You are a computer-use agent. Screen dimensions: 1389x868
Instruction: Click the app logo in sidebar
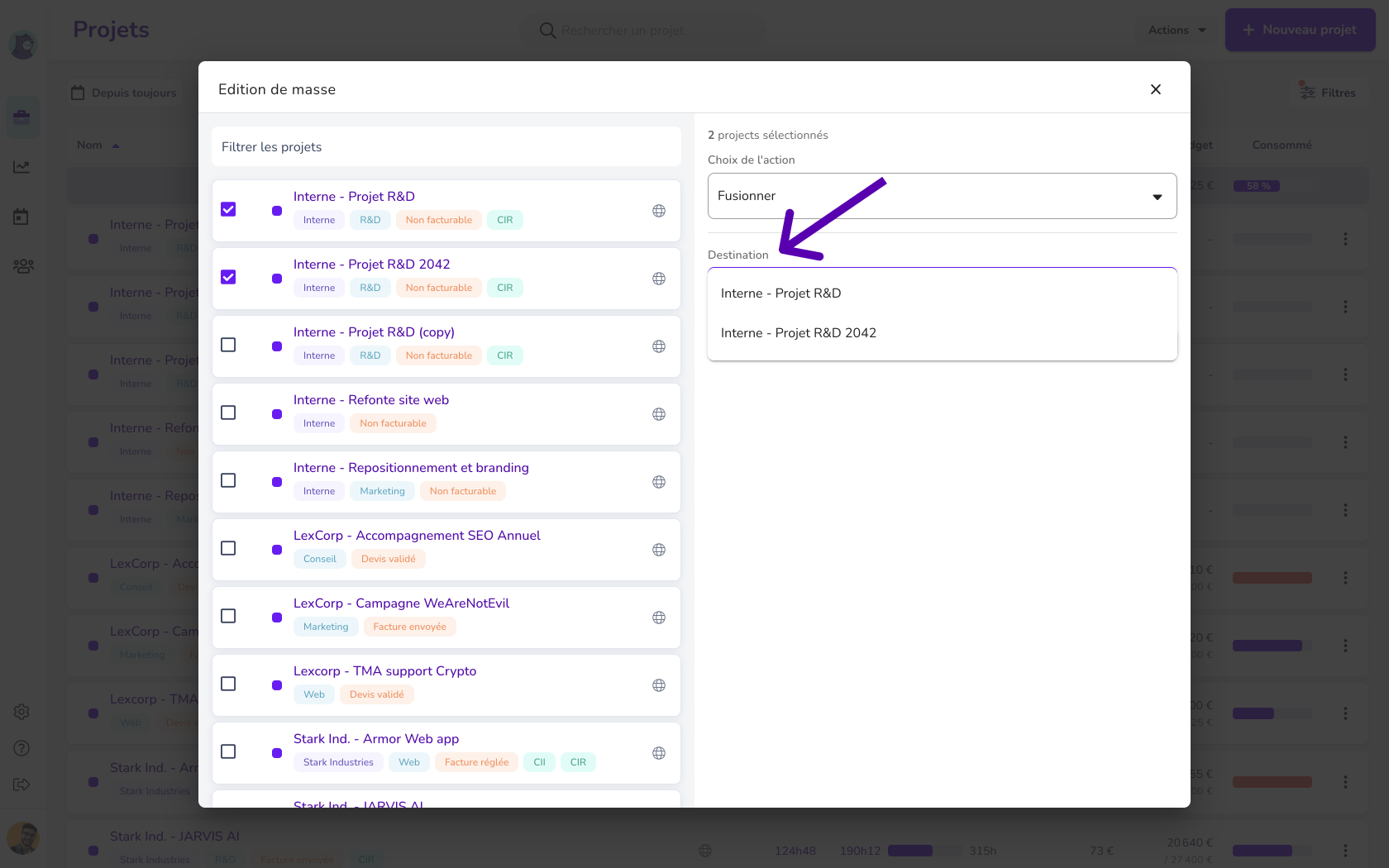pyautogui.click(x=23, y=44)
